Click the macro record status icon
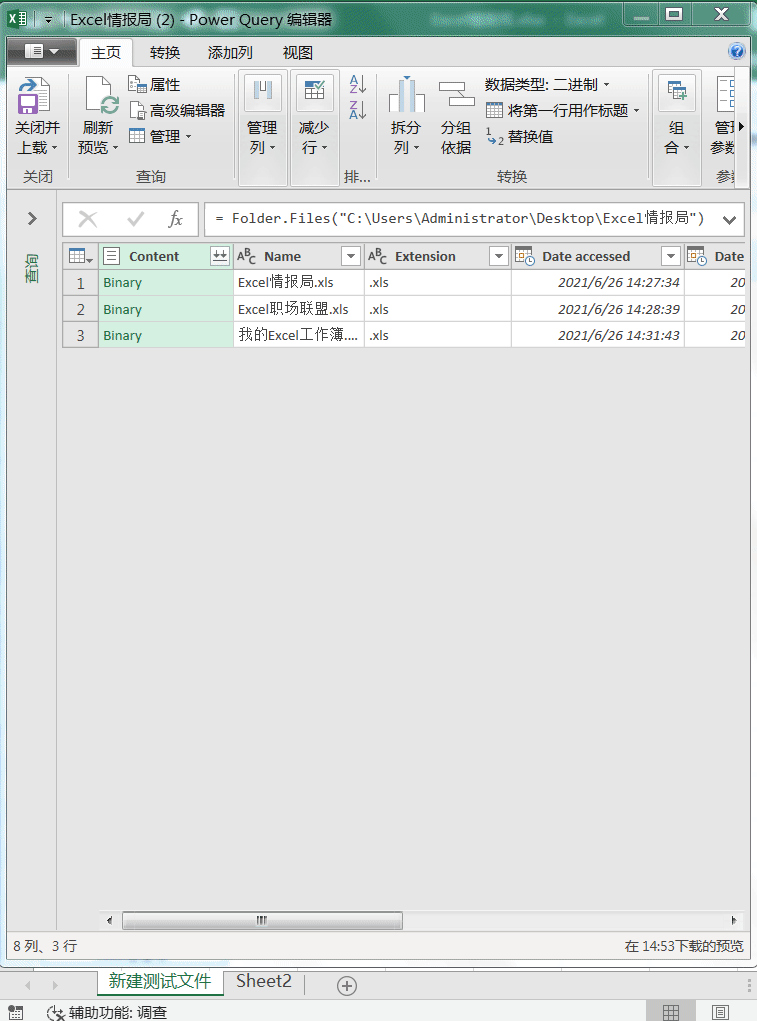 pyautogui.click(x=16, y=1012)
